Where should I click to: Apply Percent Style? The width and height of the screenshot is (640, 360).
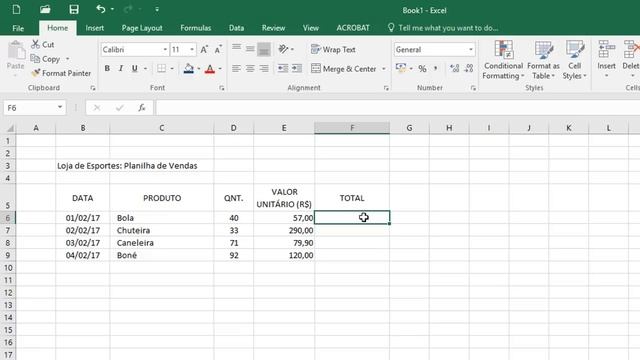click(x=422, y=68)
